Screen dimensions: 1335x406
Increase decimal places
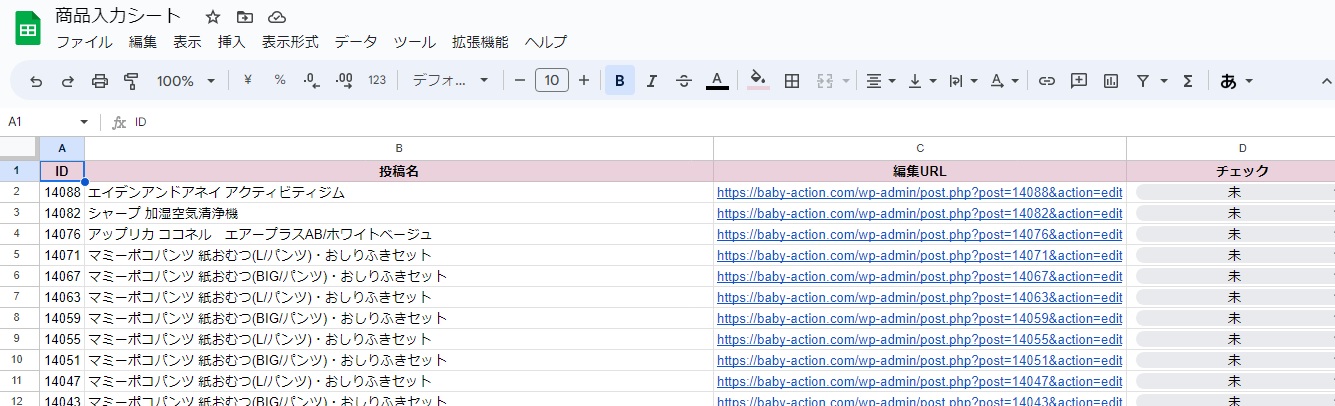click(x=344, y=81)
